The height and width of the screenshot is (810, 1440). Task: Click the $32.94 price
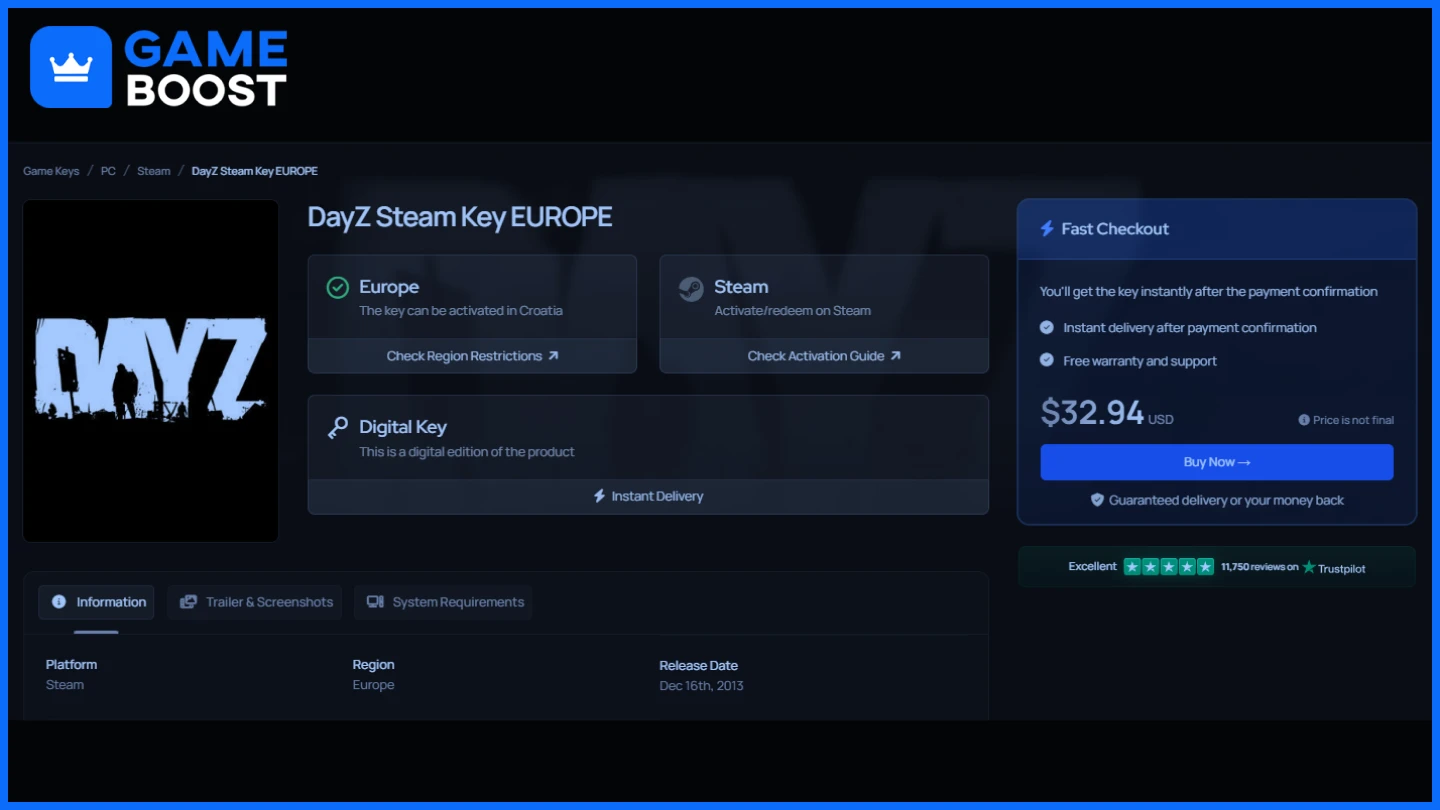coord(1092,412)
